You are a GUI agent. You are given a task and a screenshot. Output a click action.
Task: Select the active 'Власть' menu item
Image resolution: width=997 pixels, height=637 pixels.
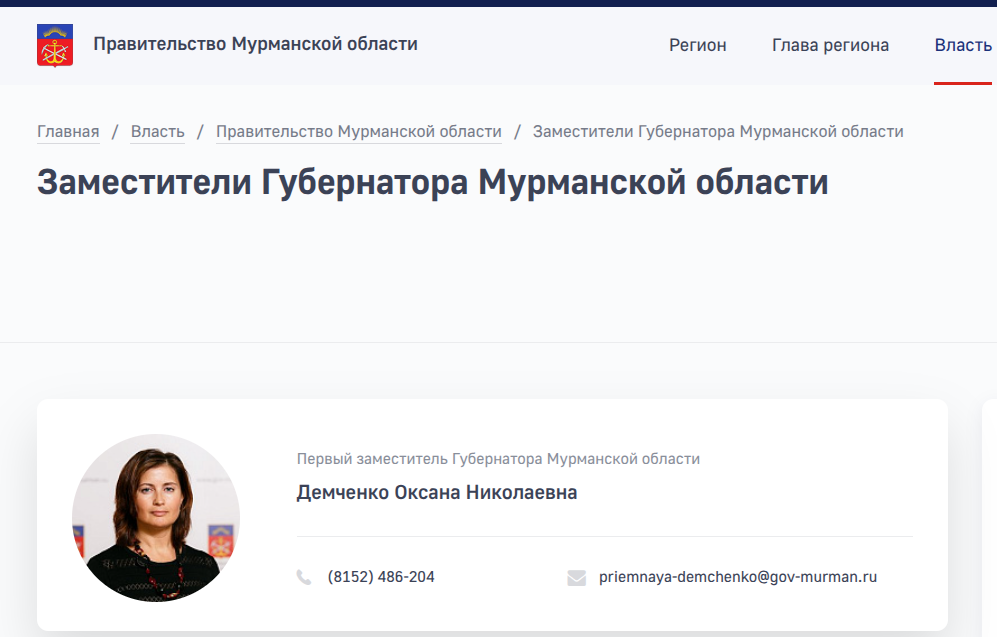click(963, 45)
